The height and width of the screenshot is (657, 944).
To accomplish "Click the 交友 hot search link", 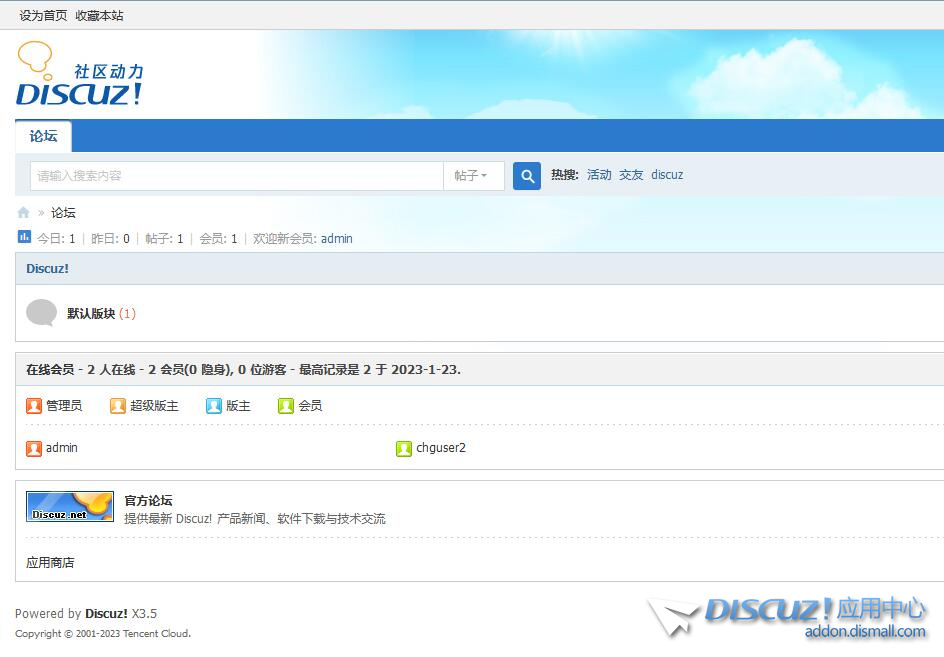I will 631,175.
